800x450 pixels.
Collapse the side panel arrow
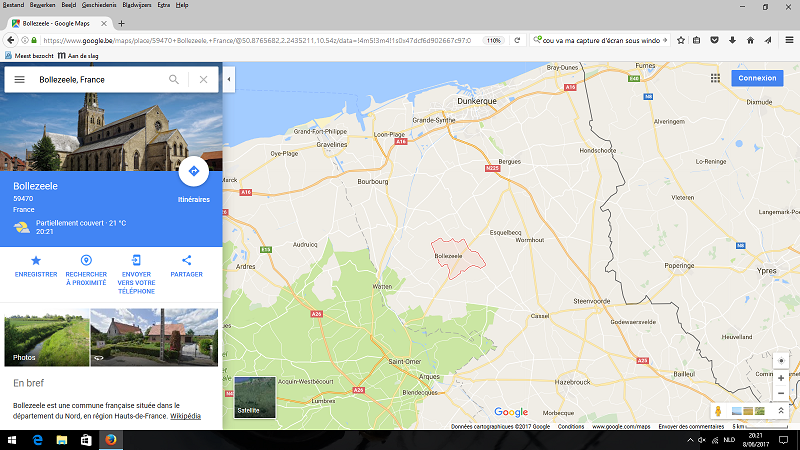tap(229, 79)
